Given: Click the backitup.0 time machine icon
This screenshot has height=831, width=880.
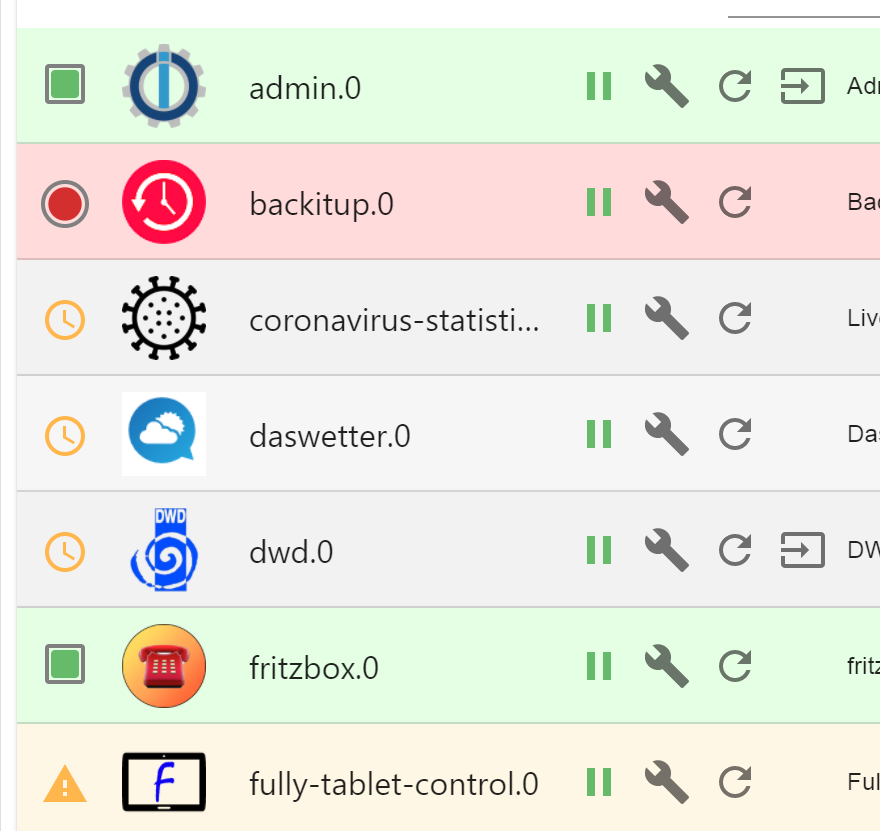Looking at the screenshot, I should click(x=163, y=202).
